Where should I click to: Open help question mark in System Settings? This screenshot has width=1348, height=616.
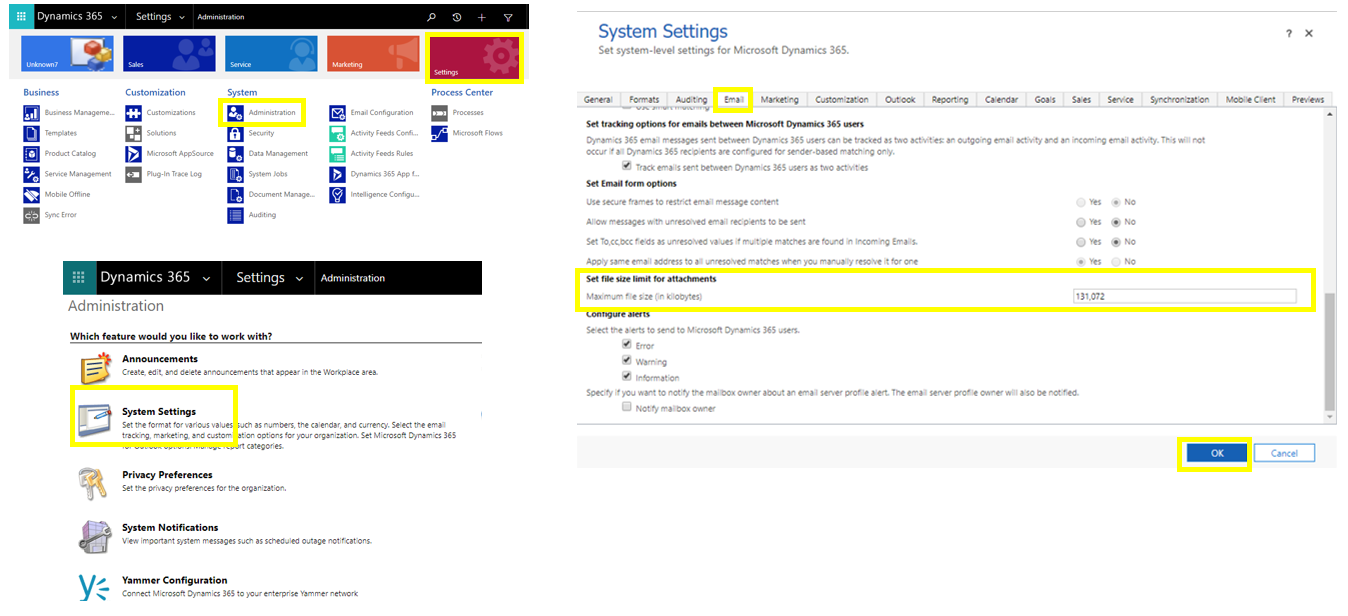tap(1288, 33)
